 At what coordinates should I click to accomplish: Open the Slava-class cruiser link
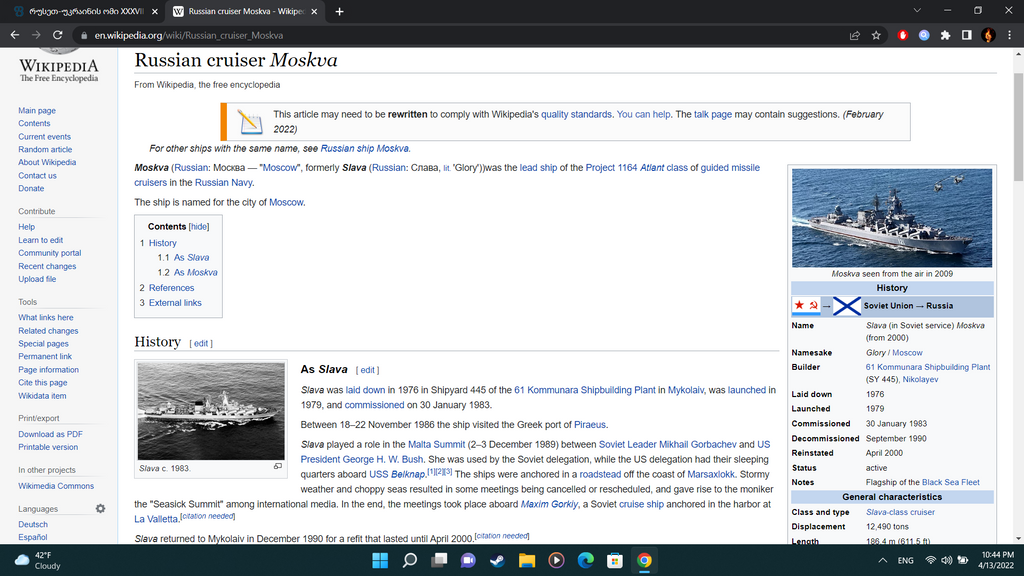point(900,512)
